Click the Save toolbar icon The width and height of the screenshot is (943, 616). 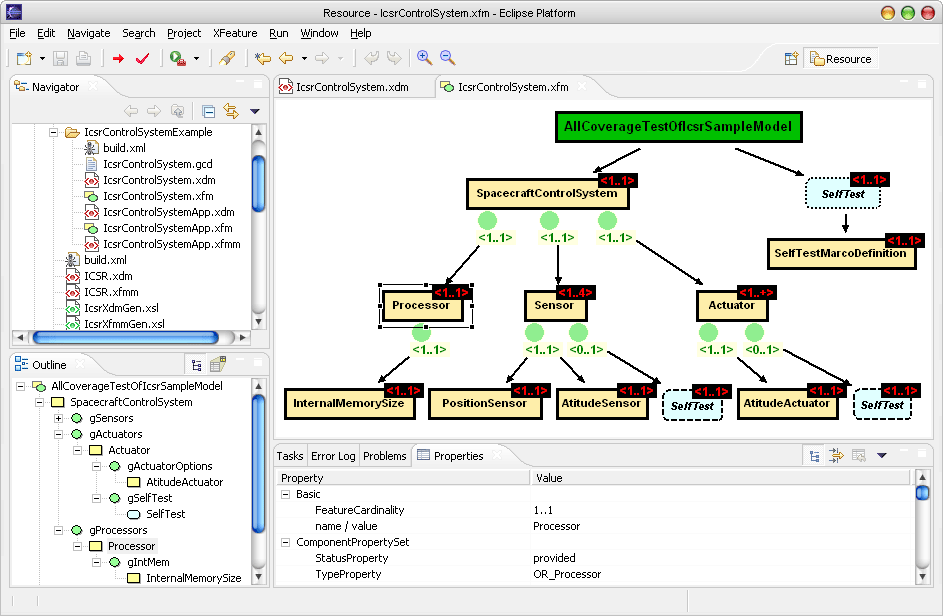tap(60, 58)
